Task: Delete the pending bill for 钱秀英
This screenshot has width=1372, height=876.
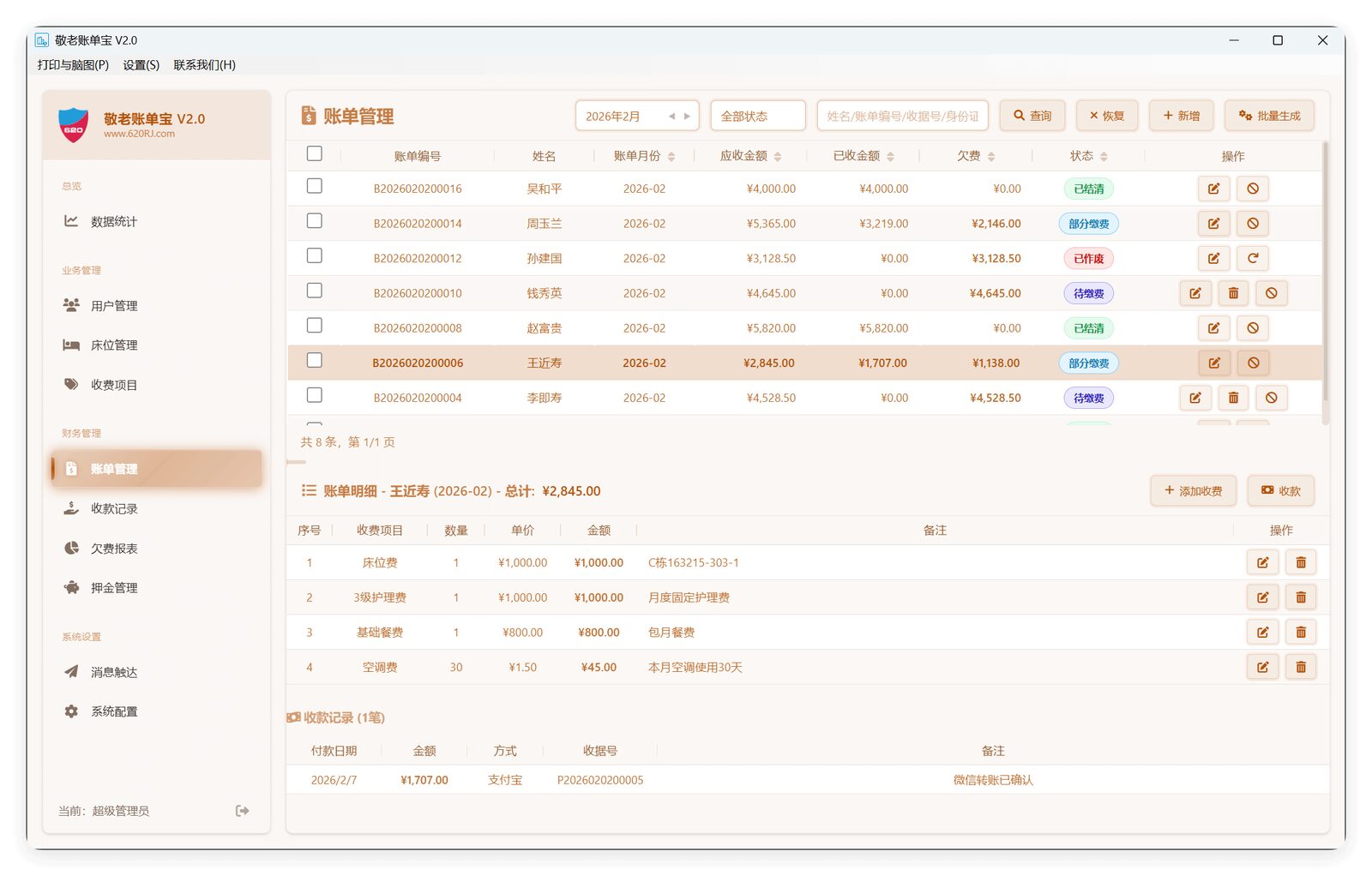Action: tap(1233, 293)
